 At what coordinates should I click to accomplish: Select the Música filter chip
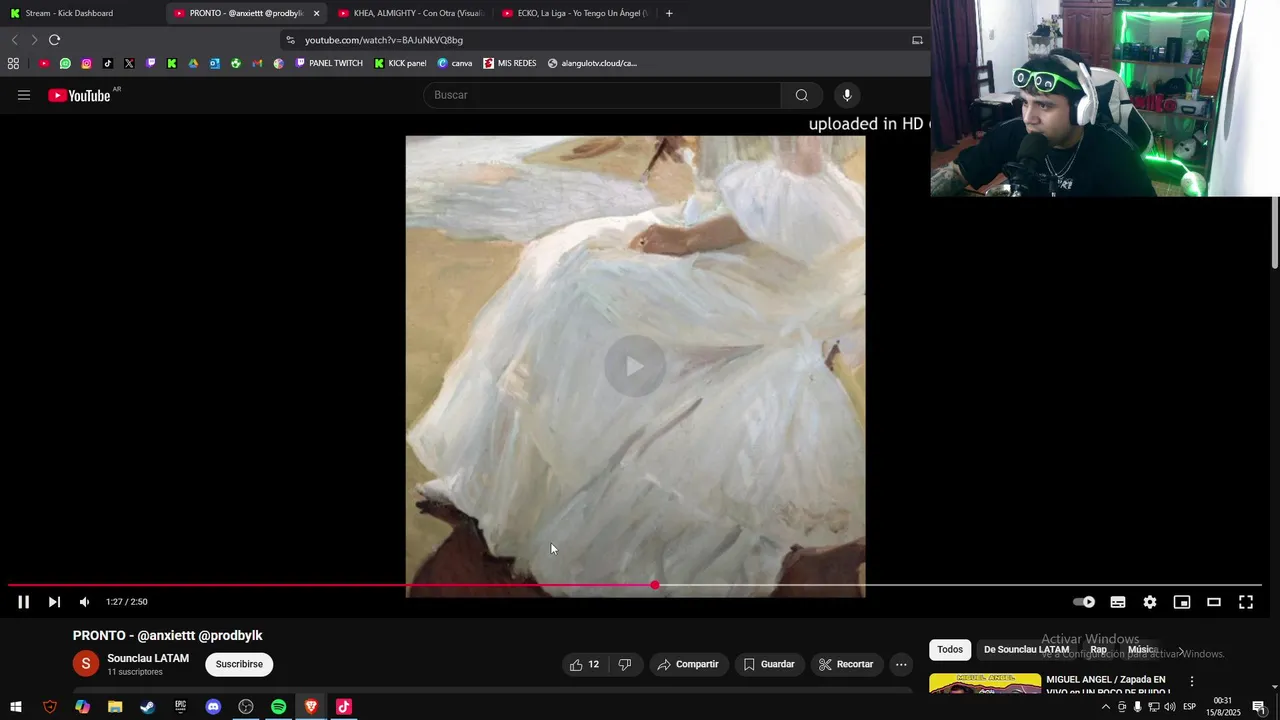[x=1142, y=650]
